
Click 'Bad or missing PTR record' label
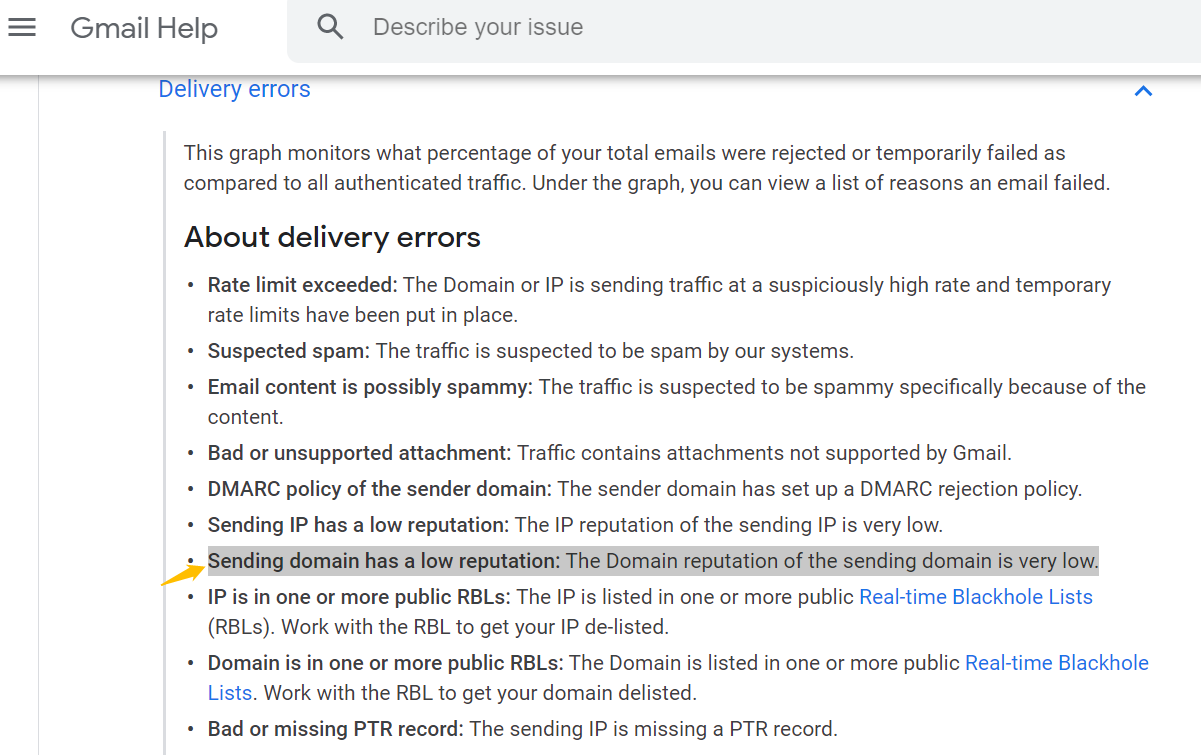pos(336,729)
